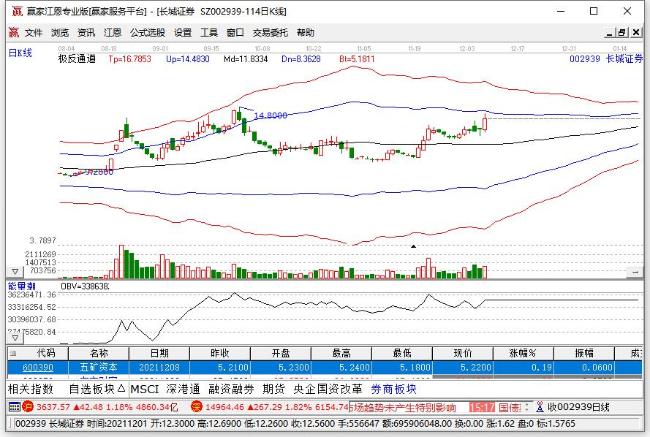Click the 日K线 period label
This screenshot has height=437, width=650.
tap(20, 52)
